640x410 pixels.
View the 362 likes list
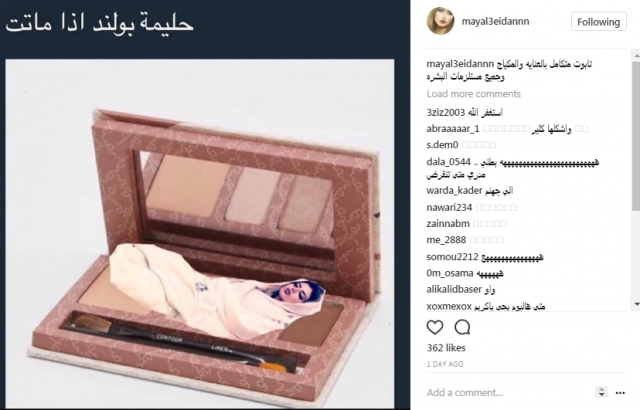tap(446, 348)
